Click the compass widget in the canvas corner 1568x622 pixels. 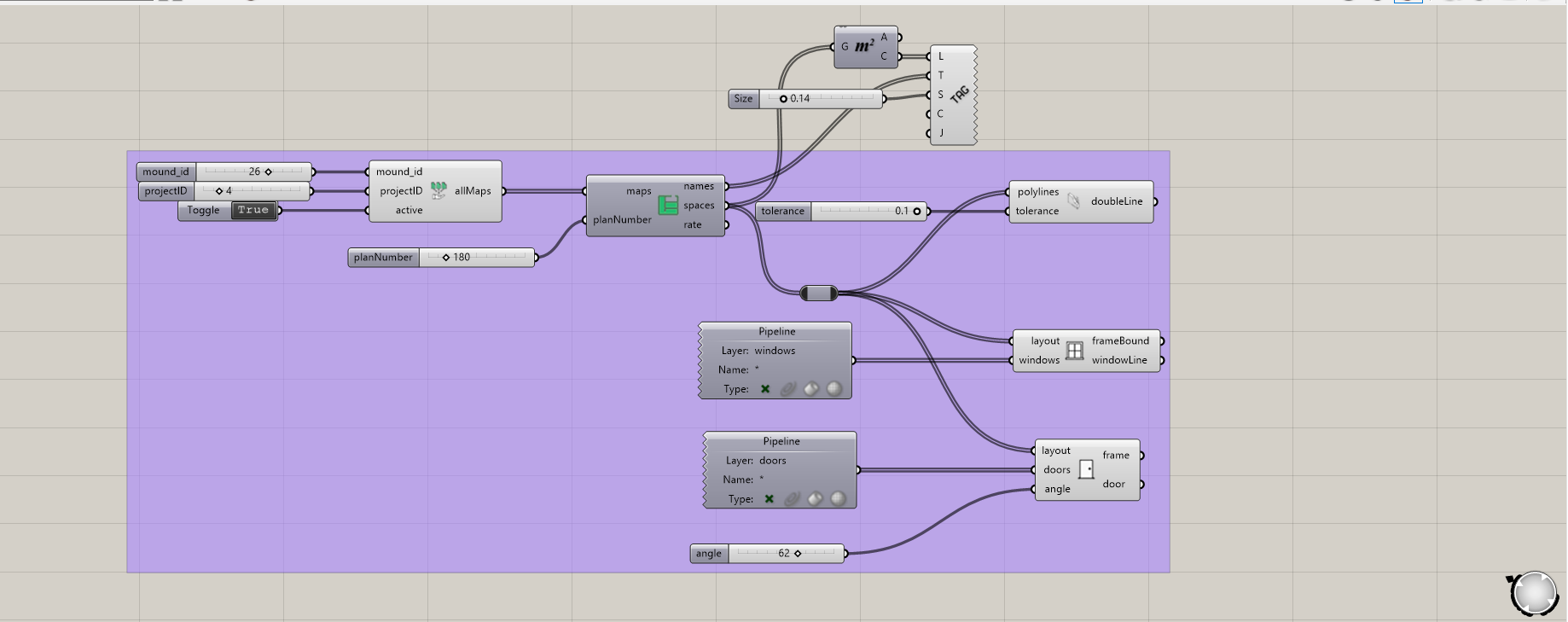[x=1535, y=594]
